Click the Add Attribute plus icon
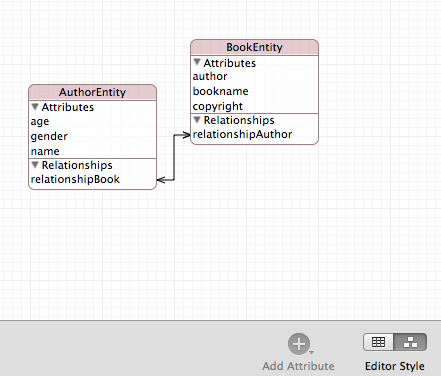This screenshot has height=376, width=441. tap(299, 344)
